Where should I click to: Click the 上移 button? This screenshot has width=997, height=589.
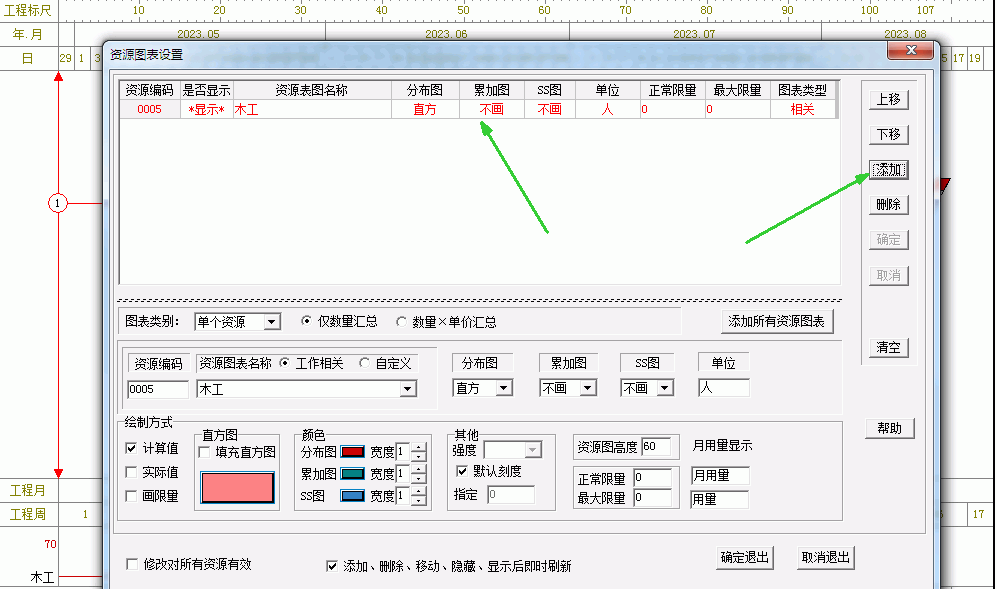pyautogui.click(x=888, y=99)
